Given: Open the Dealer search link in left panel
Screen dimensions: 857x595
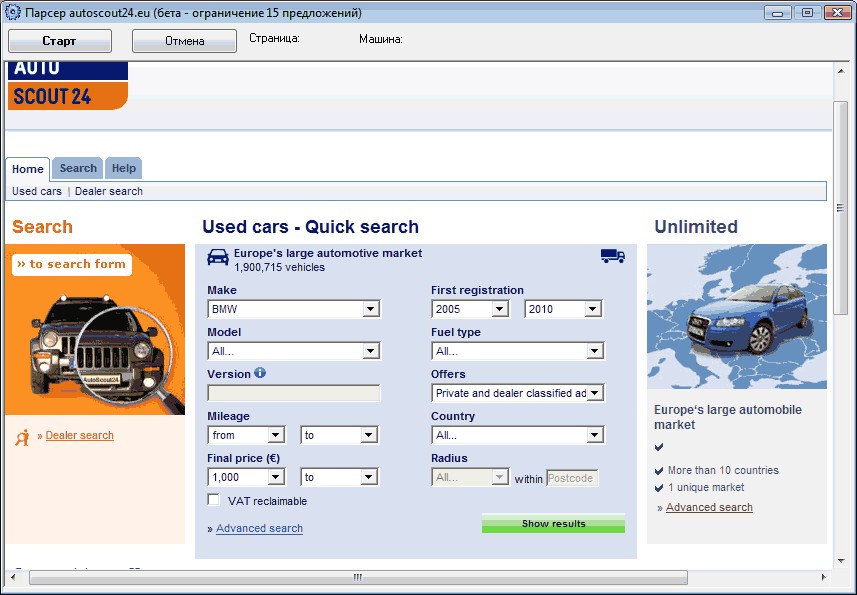Looking at the screenshot, I should point(80,435).
